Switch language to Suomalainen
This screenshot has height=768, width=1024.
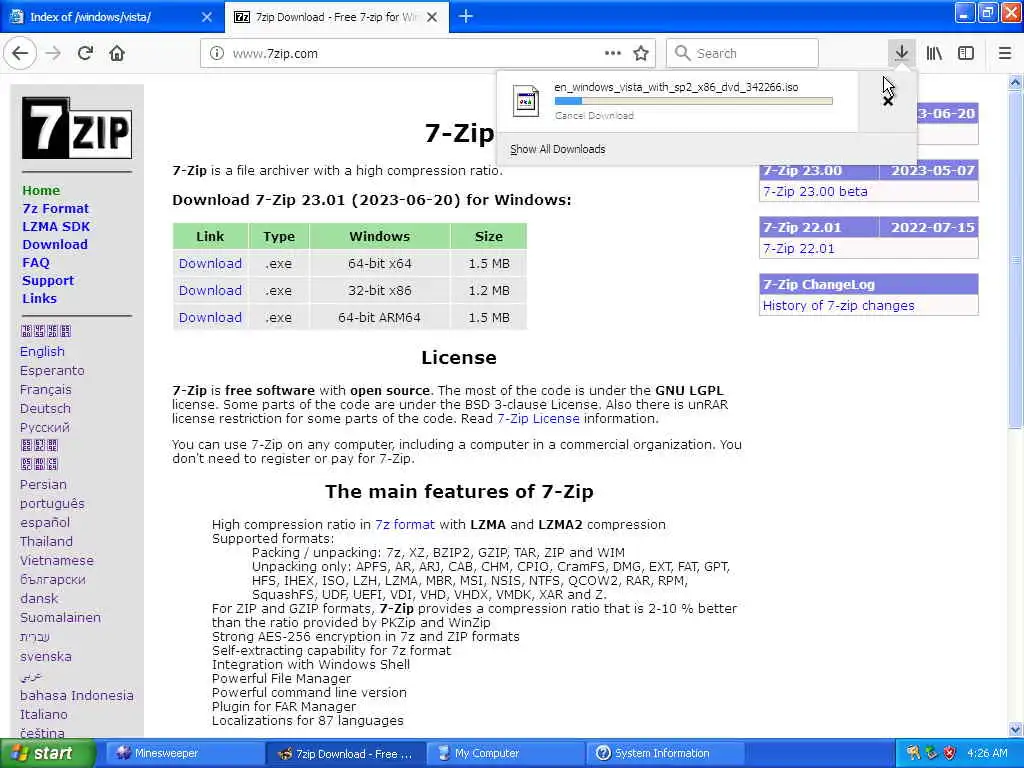click(60, 617)
